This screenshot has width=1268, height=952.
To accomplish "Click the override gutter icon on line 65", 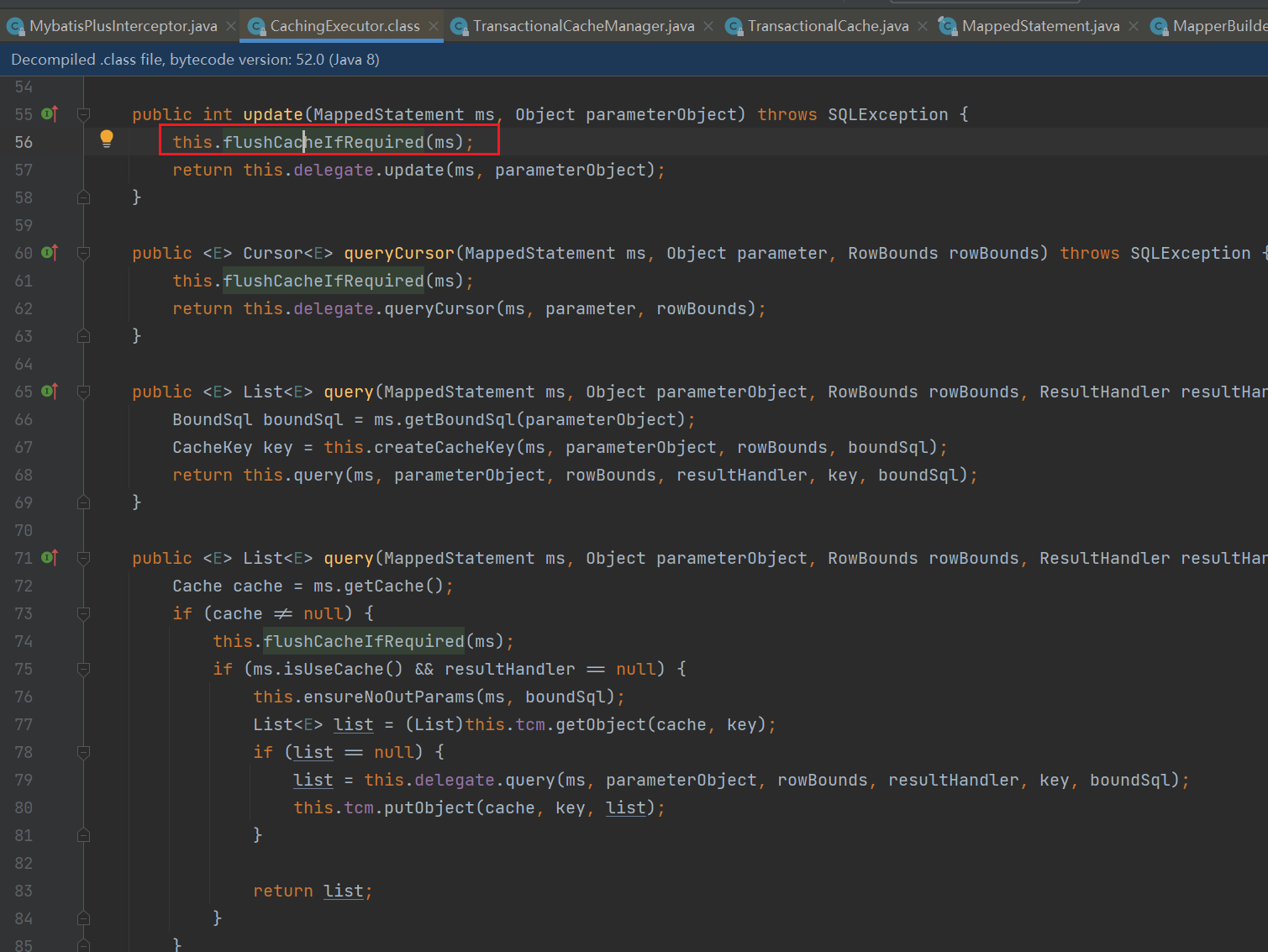I will (x=50, y=392).
